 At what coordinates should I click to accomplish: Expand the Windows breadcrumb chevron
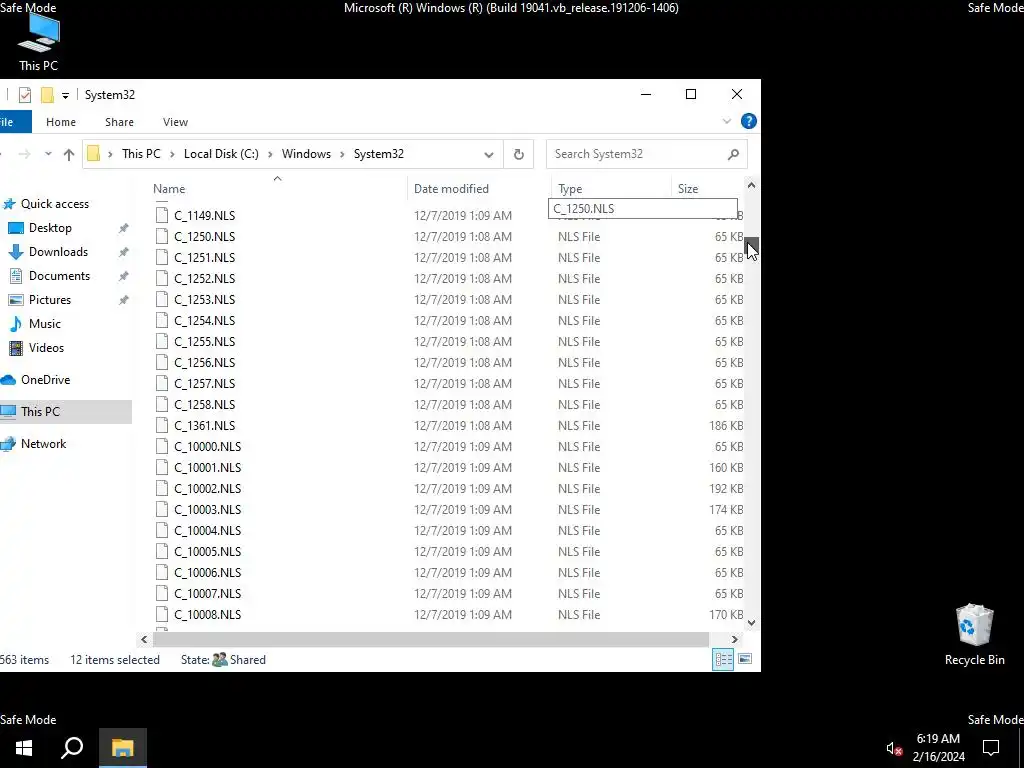(342, 154)
